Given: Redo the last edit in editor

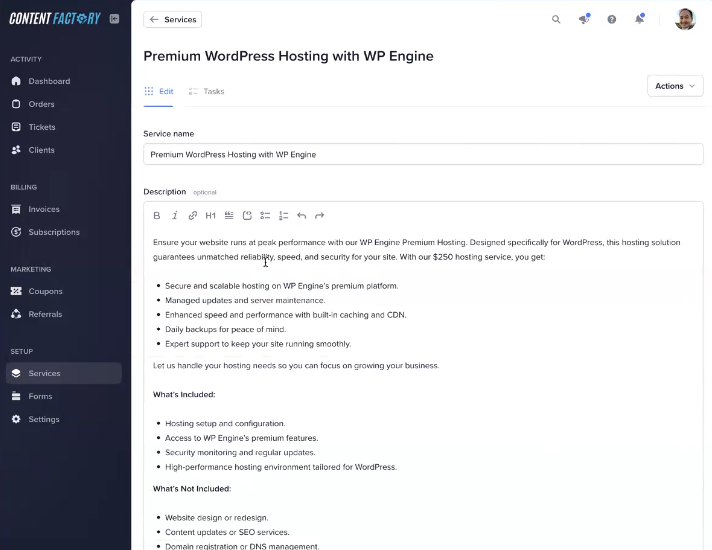Looking at the screenshot, I should [320, 216].
